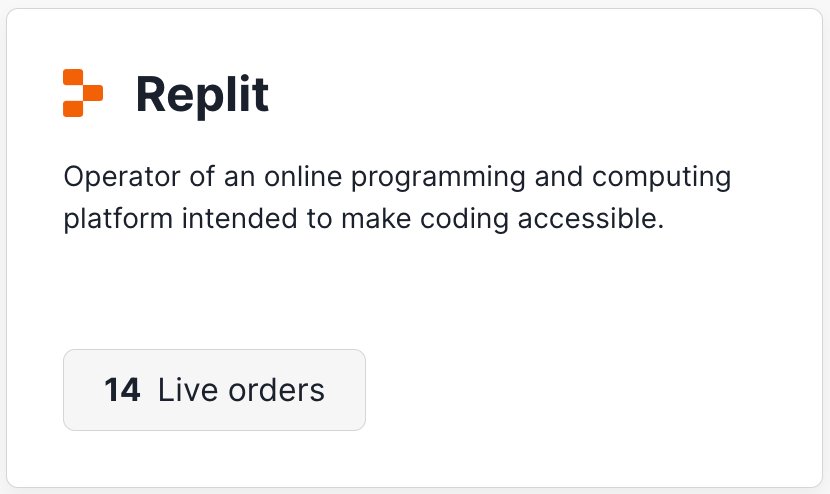The width and height of the screenshot is (830, 494).
Task: Click the blank space between description and badge
Action: (397, 291)
